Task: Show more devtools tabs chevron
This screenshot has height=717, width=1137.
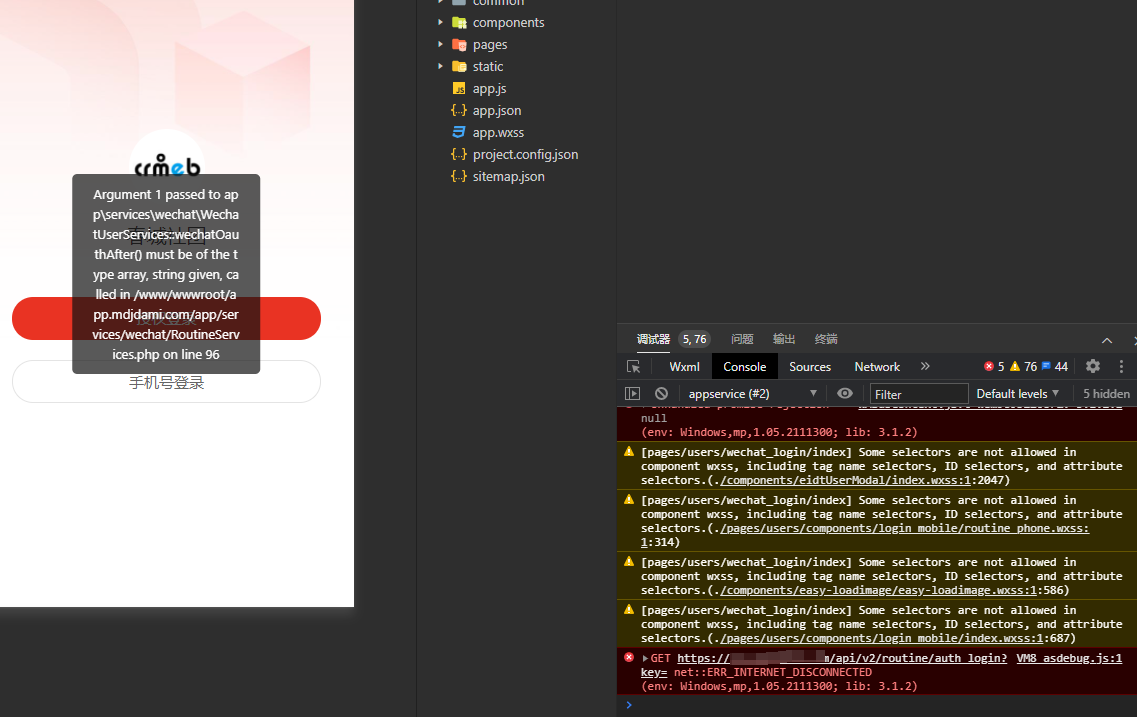Action: coord(925,366)
